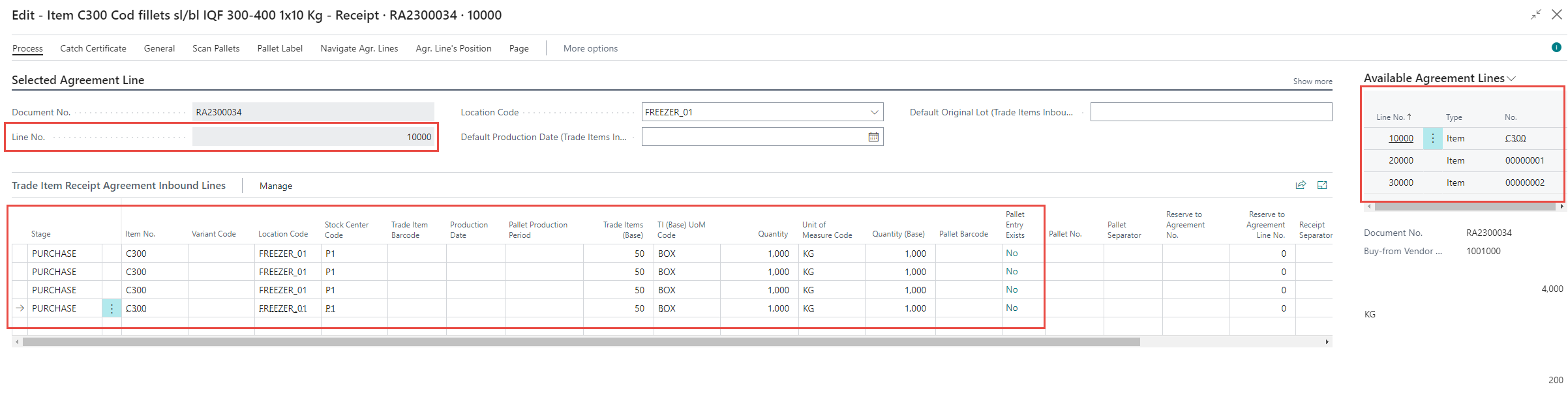Expand the Location Code dropdown

click(x=874, y=112)
